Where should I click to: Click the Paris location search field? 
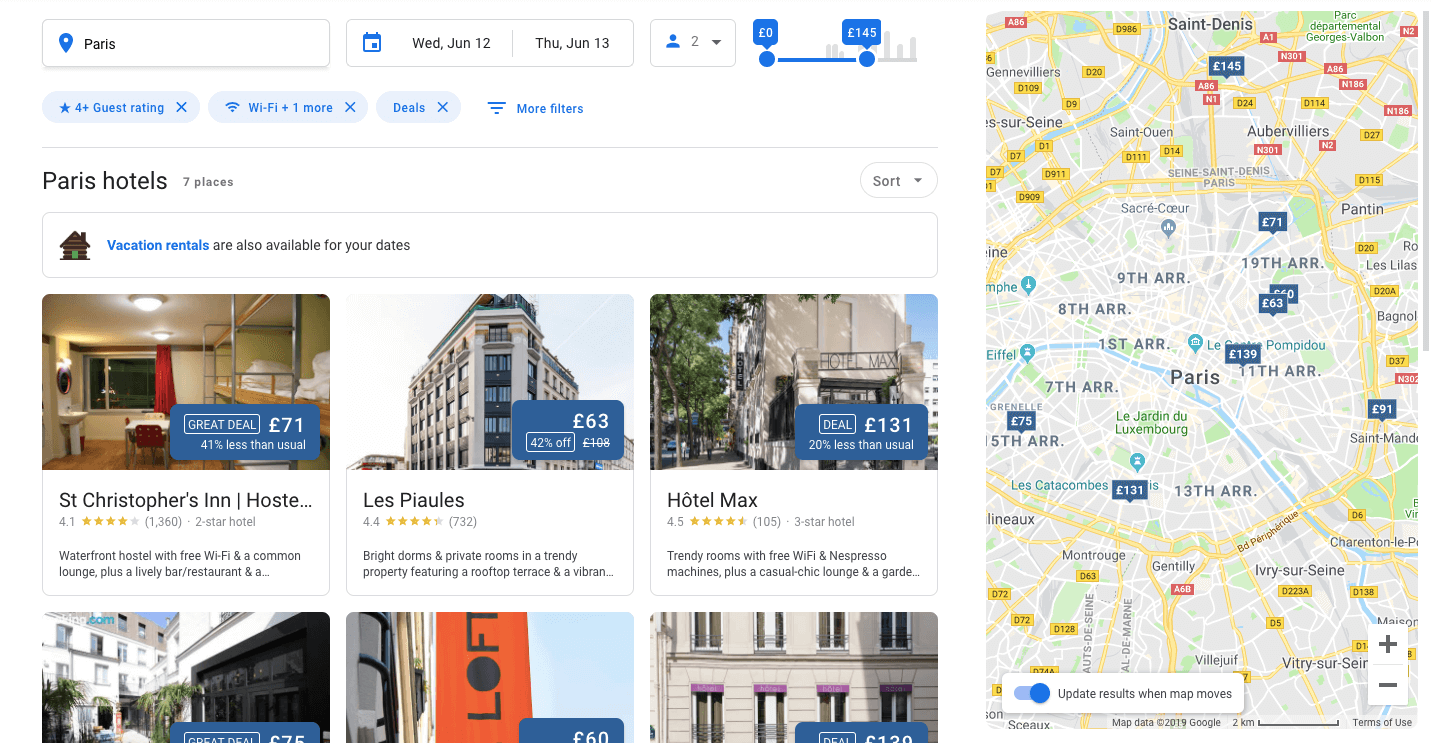coord(186,43)
